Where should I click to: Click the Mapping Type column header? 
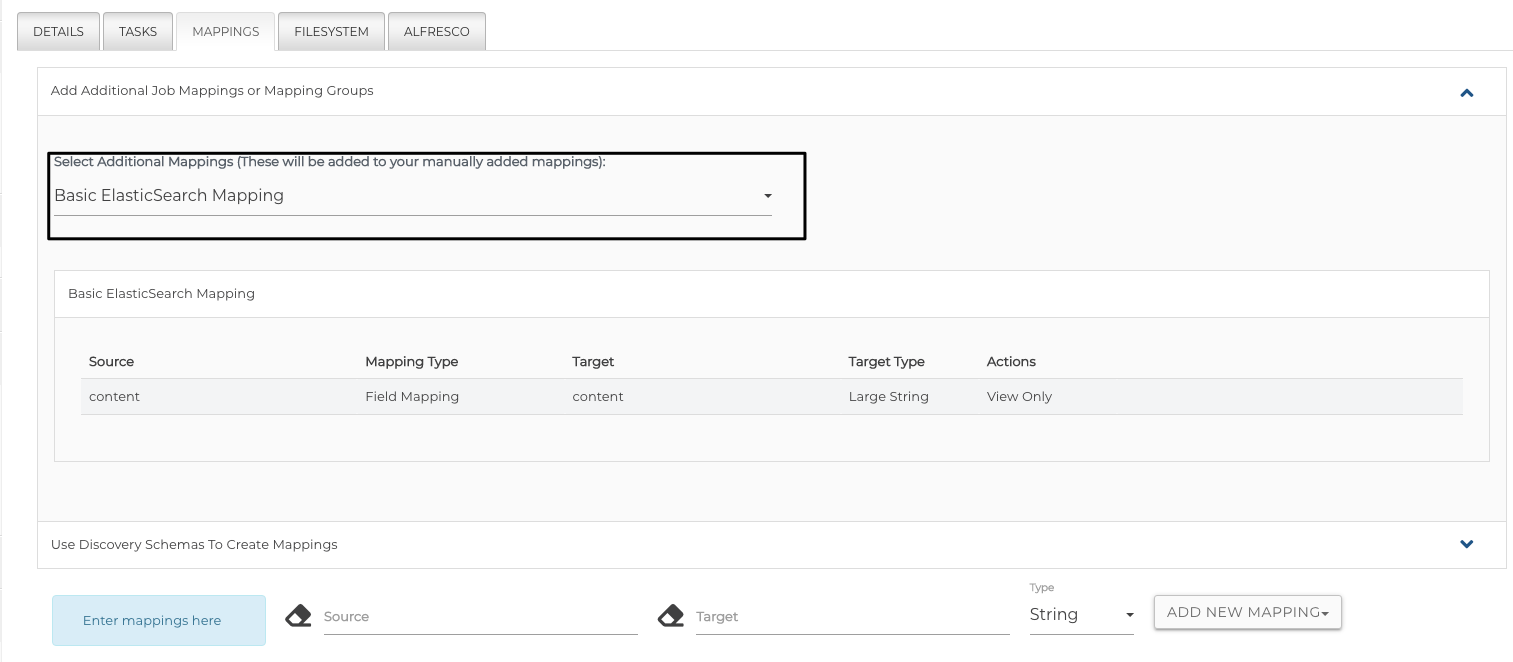(411, 362)
